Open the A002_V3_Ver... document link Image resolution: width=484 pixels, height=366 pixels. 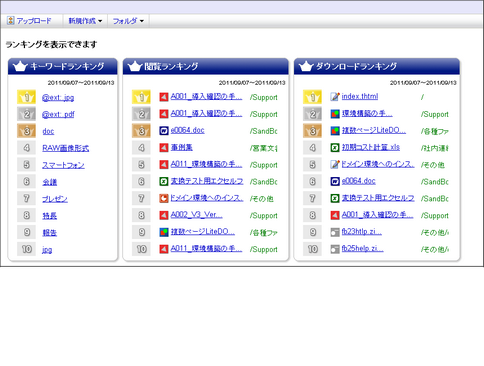[x=196, y=215]
